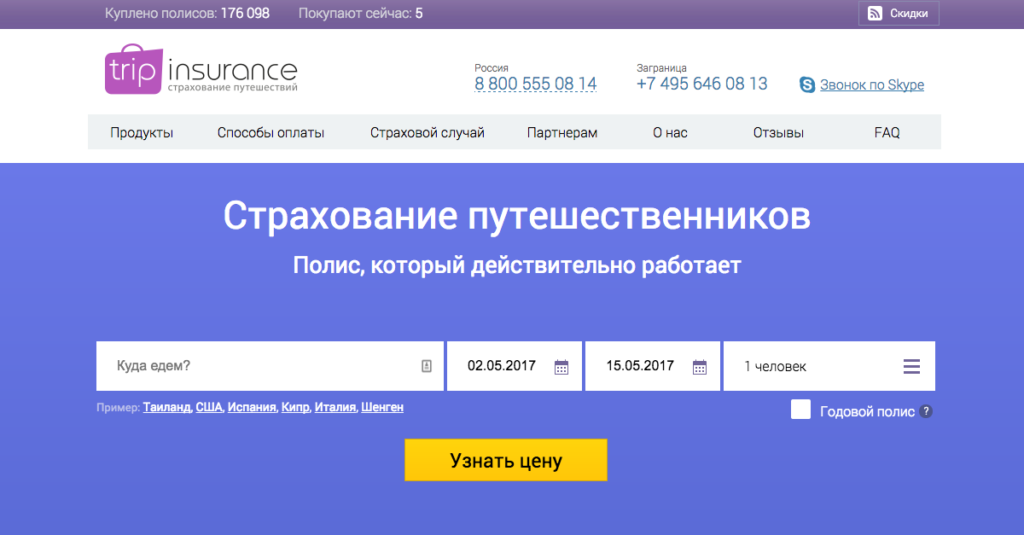Choose the Таиланд example link
The image size is (1024, 535).
(166, 407)
